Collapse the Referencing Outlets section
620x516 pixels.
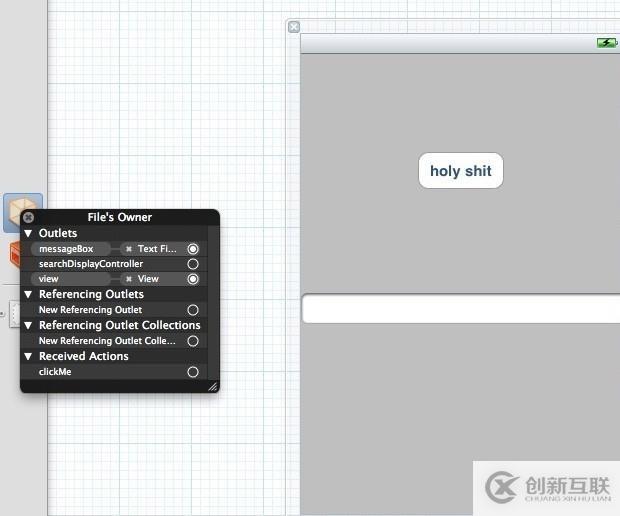28,295
